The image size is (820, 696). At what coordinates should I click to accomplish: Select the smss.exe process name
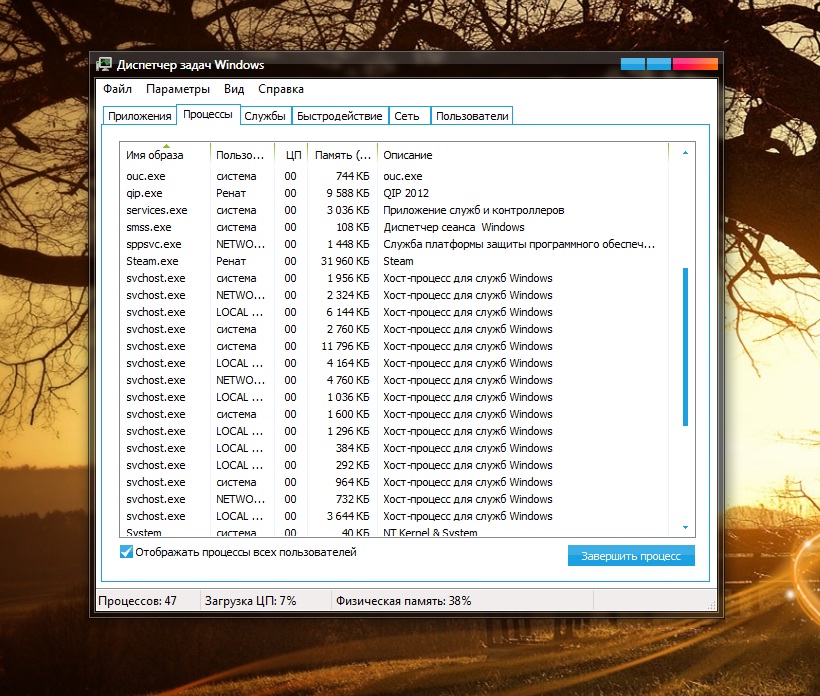(149, 227)
